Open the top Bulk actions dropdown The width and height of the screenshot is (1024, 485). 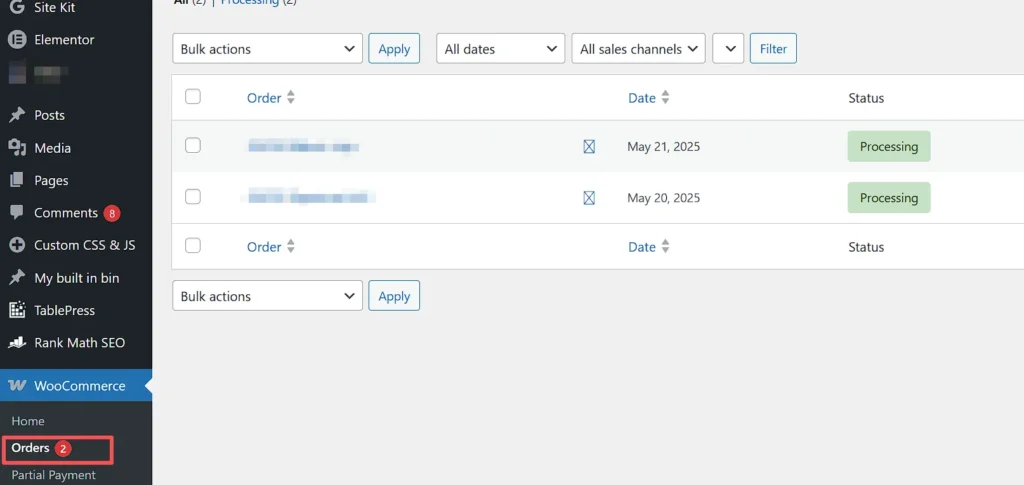pos(267,49)
